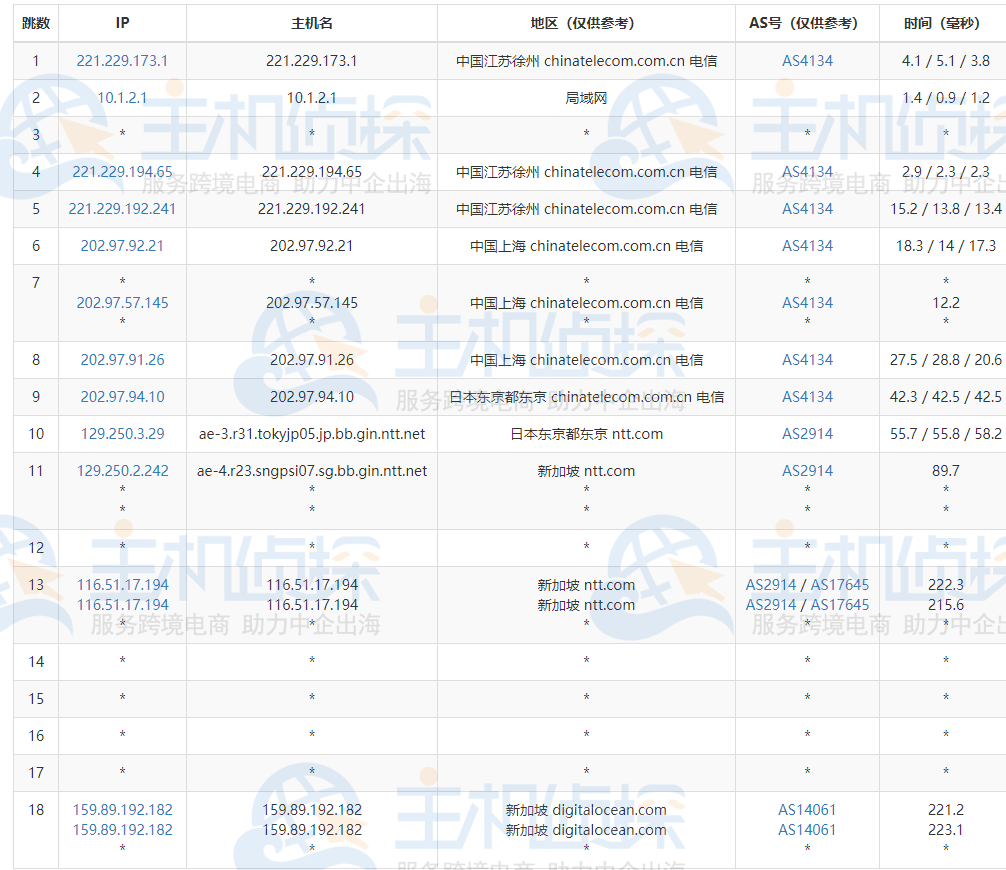1006x870 pixels.
Task: Select region 日本东京都东京 ntt.com
Action: [586, 434]
